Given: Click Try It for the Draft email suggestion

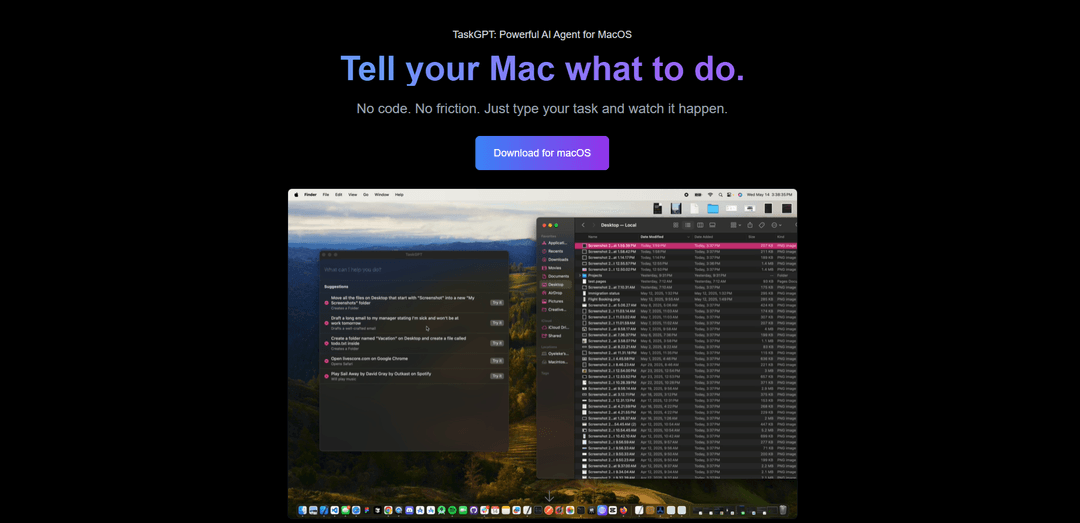Looking at the screenshot, I should point(497,322).
